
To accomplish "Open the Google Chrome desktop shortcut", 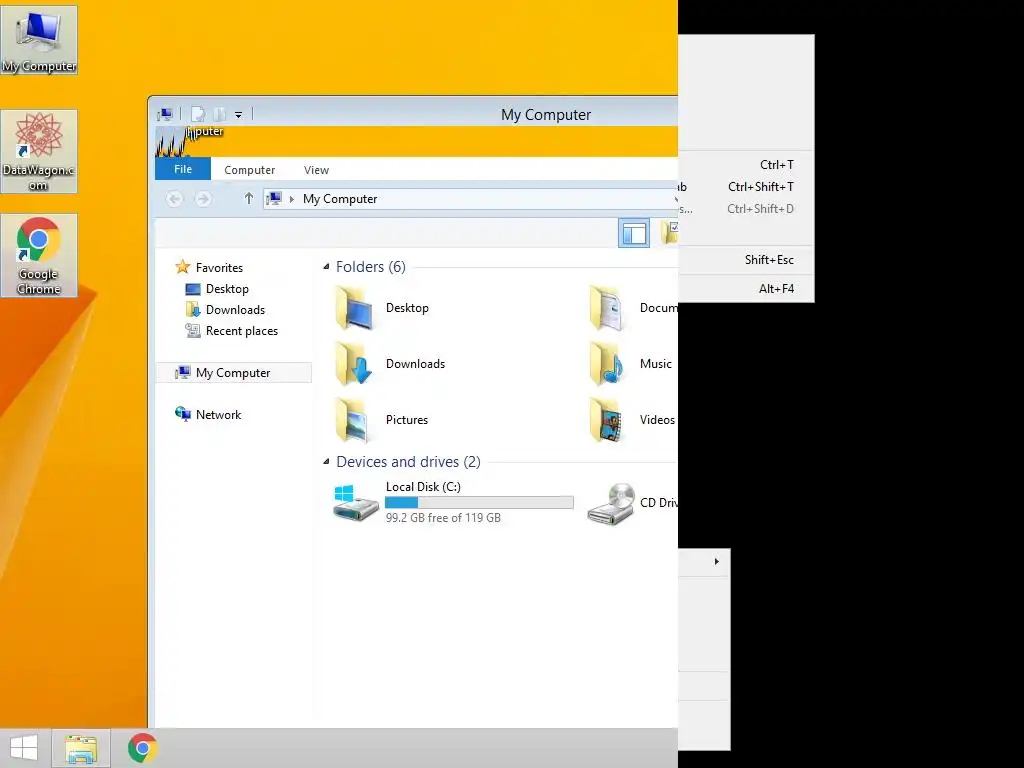I will pyautogui.click(x=39, y=255).
